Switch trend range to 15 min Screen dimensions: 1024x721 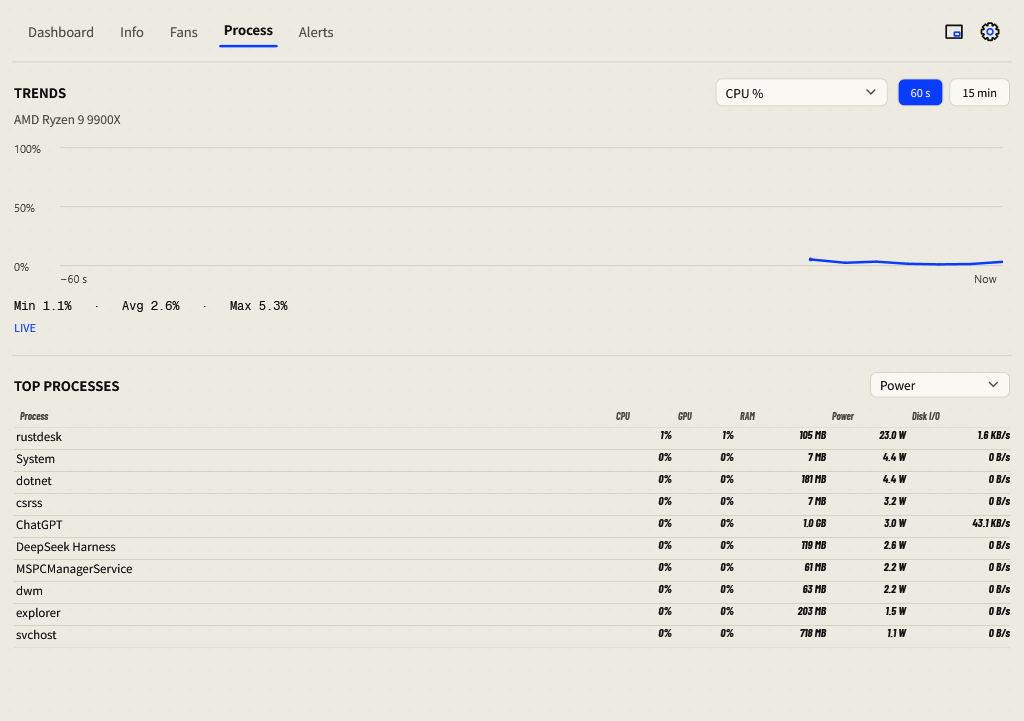[x=979, y=93]
